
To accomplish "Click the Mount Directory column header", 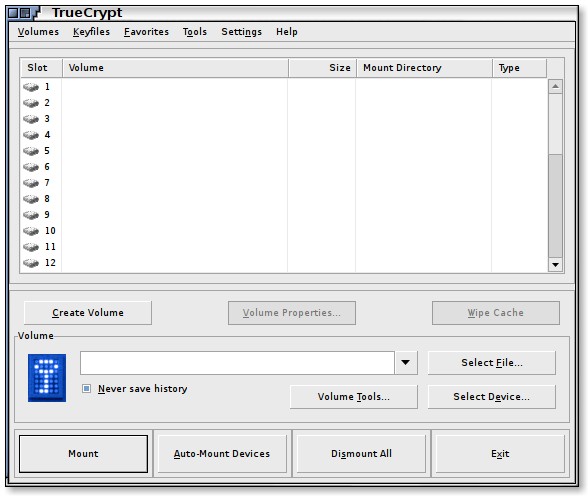I will [424, 68].
